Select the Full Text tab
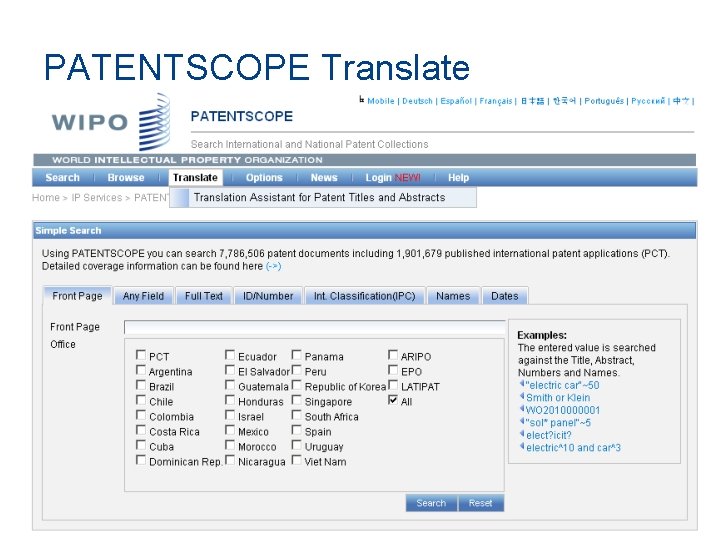The image size is (720, 540). (x=203, y=296)
